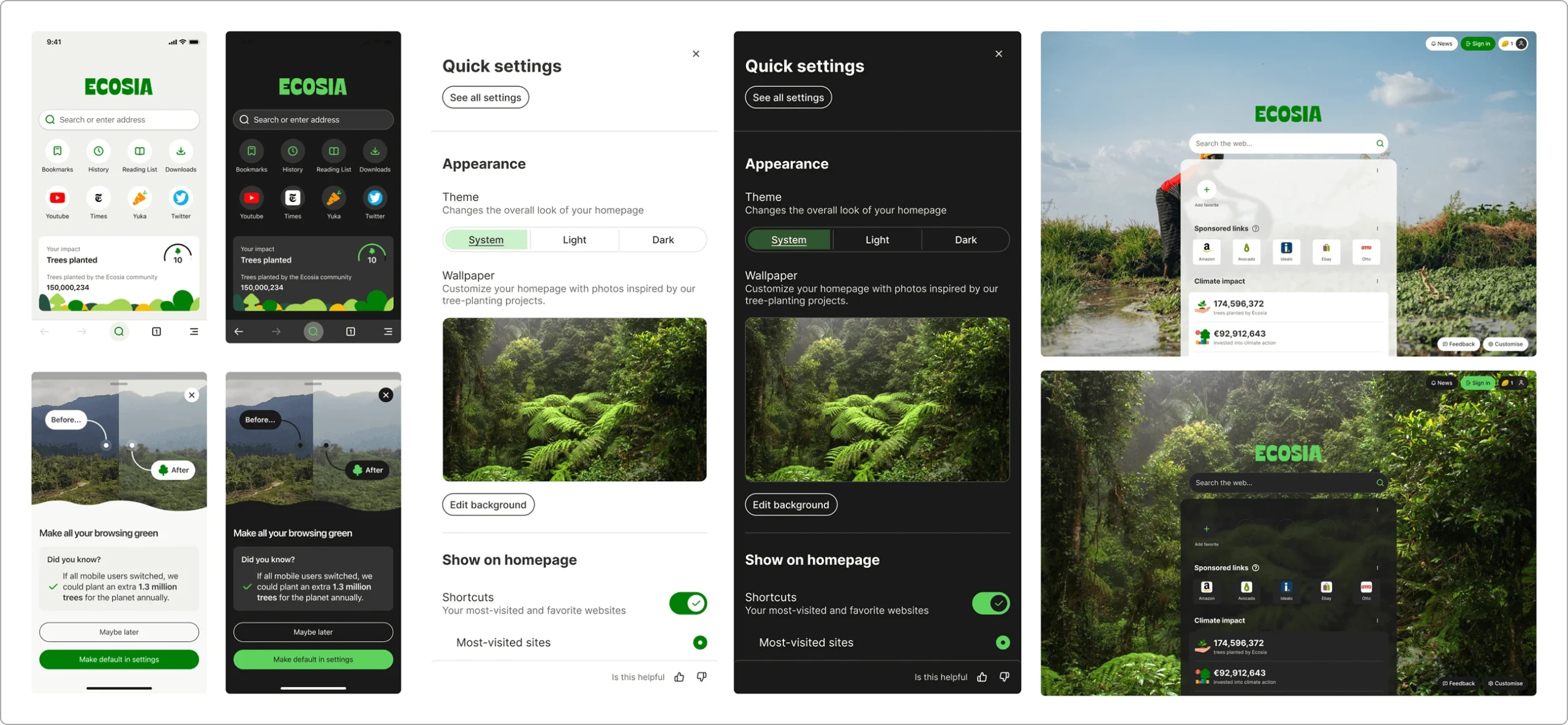Click Add favorite plus on light desktop
1568x725 pixels.
tap(1206, 190)
